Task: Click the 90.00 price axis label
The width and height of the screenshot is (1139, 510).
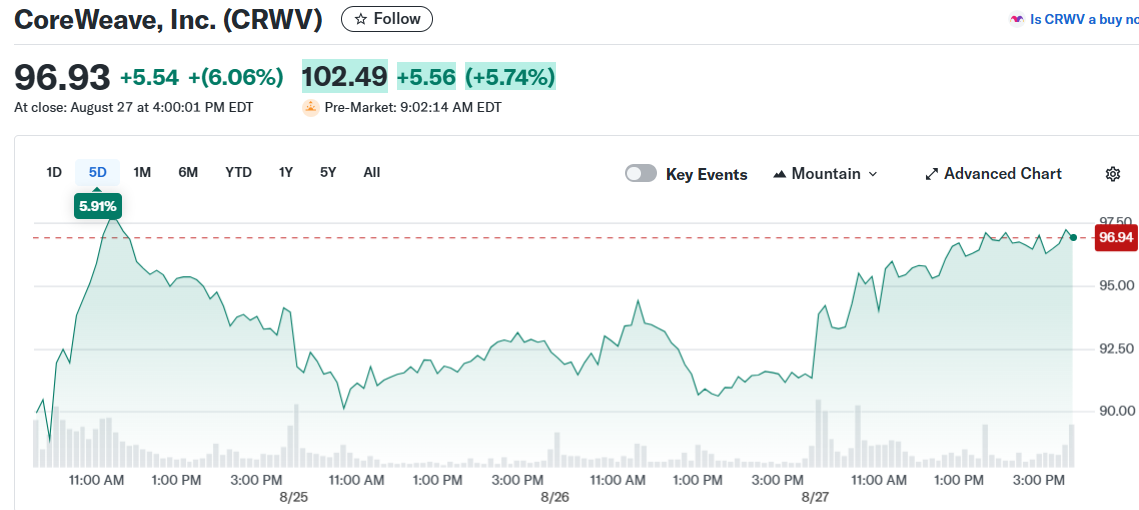Action: click(1116, 411)
